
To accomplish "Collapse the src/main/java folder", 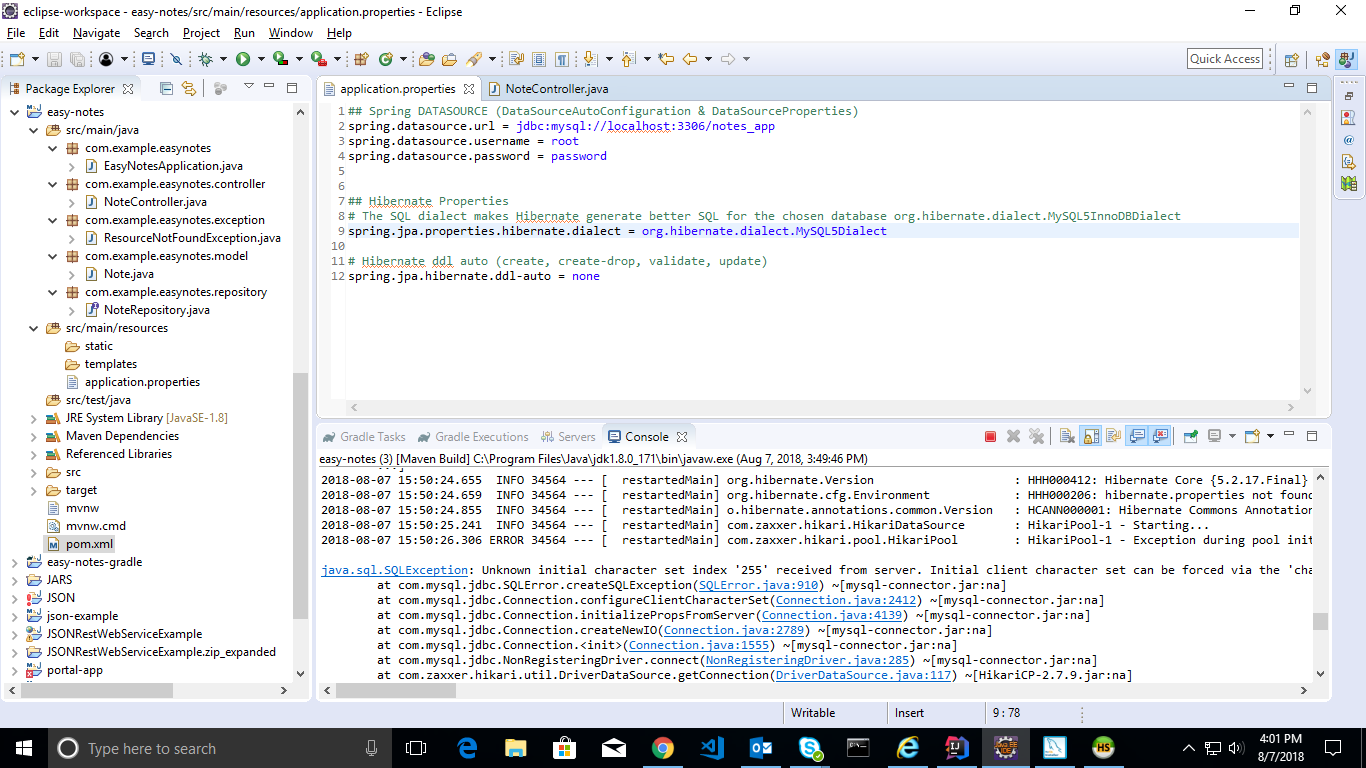I will pyautogui.click(x=33, y=130).
